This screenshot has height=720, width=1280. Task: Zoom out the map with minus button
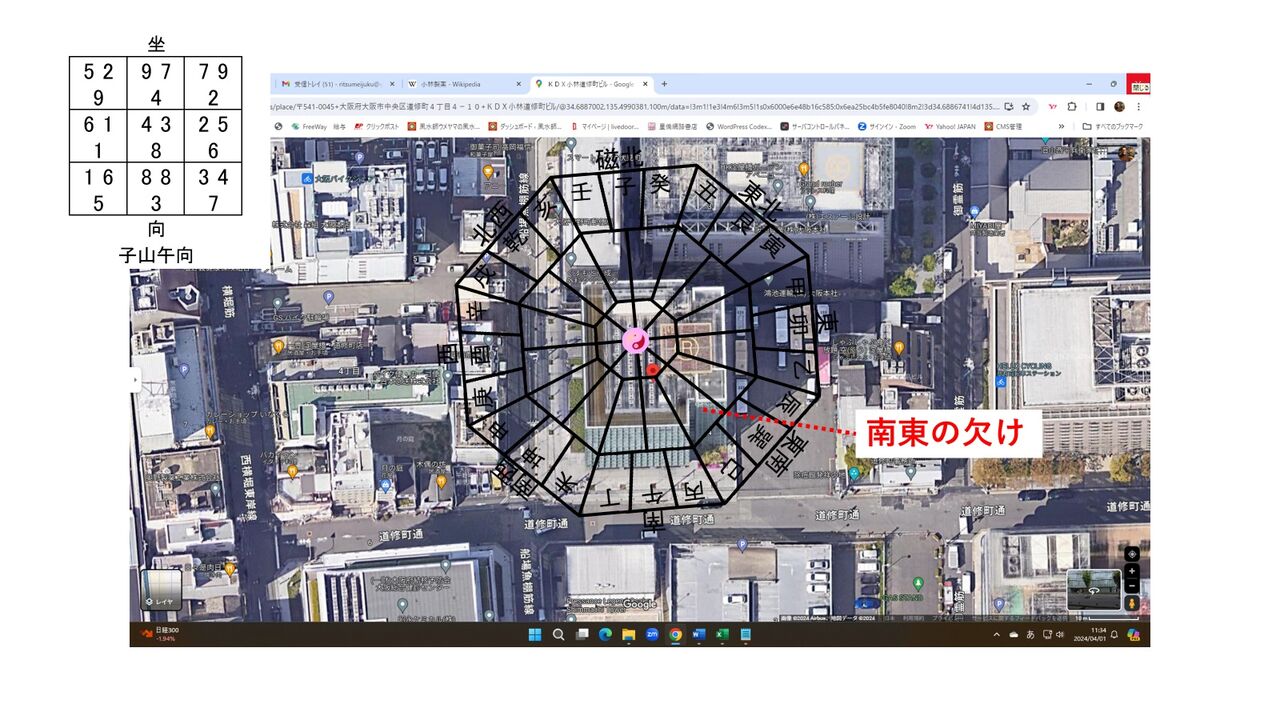pos(1132,586)
